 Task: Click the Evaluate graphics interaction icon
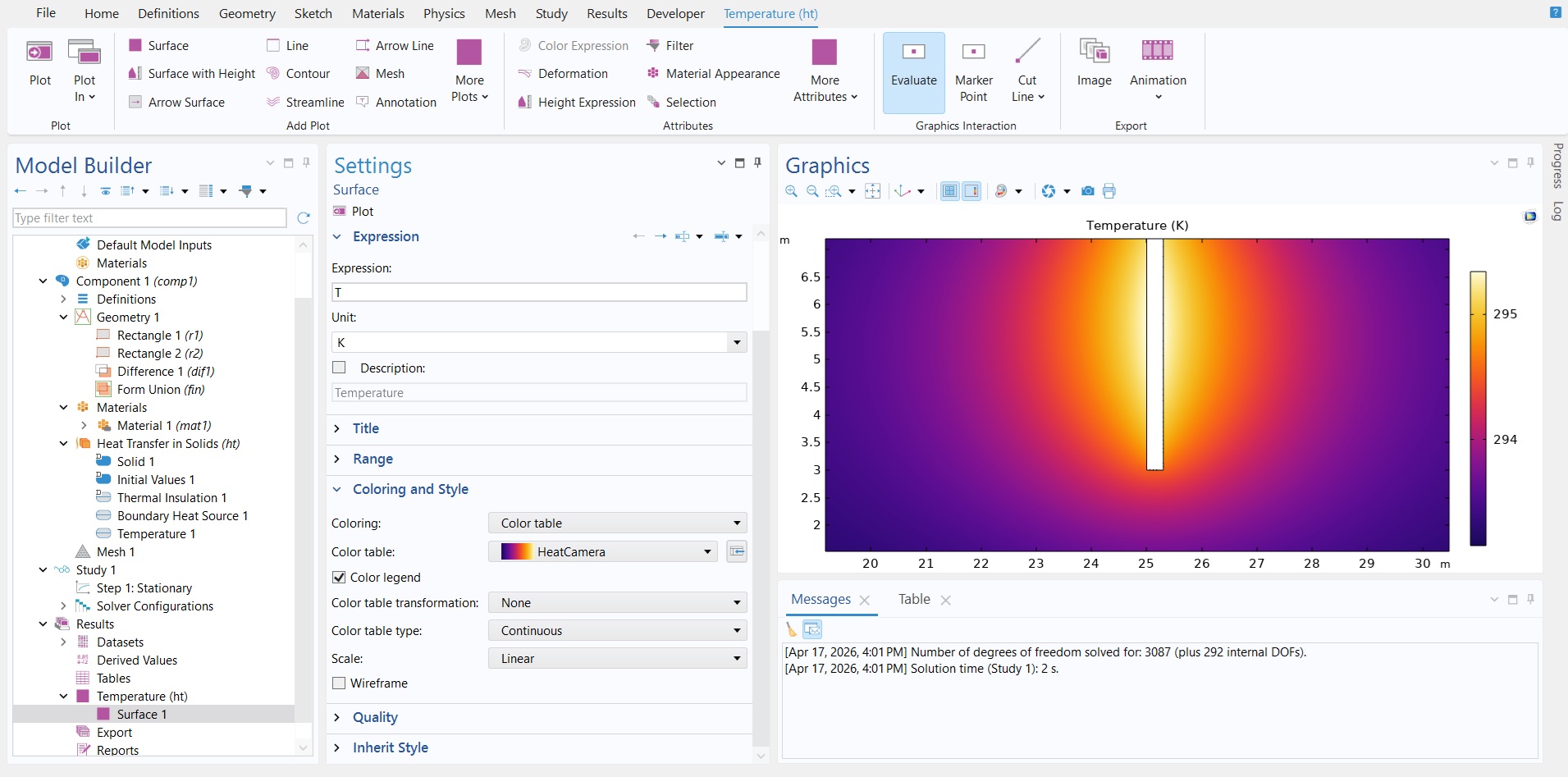913,53
